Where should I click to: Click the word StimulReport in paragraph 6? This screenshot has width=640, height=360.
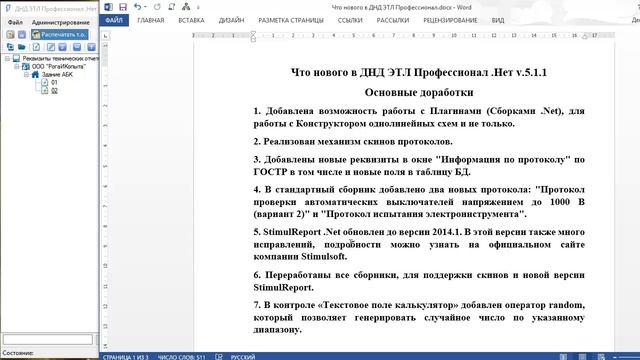(281, 287)
